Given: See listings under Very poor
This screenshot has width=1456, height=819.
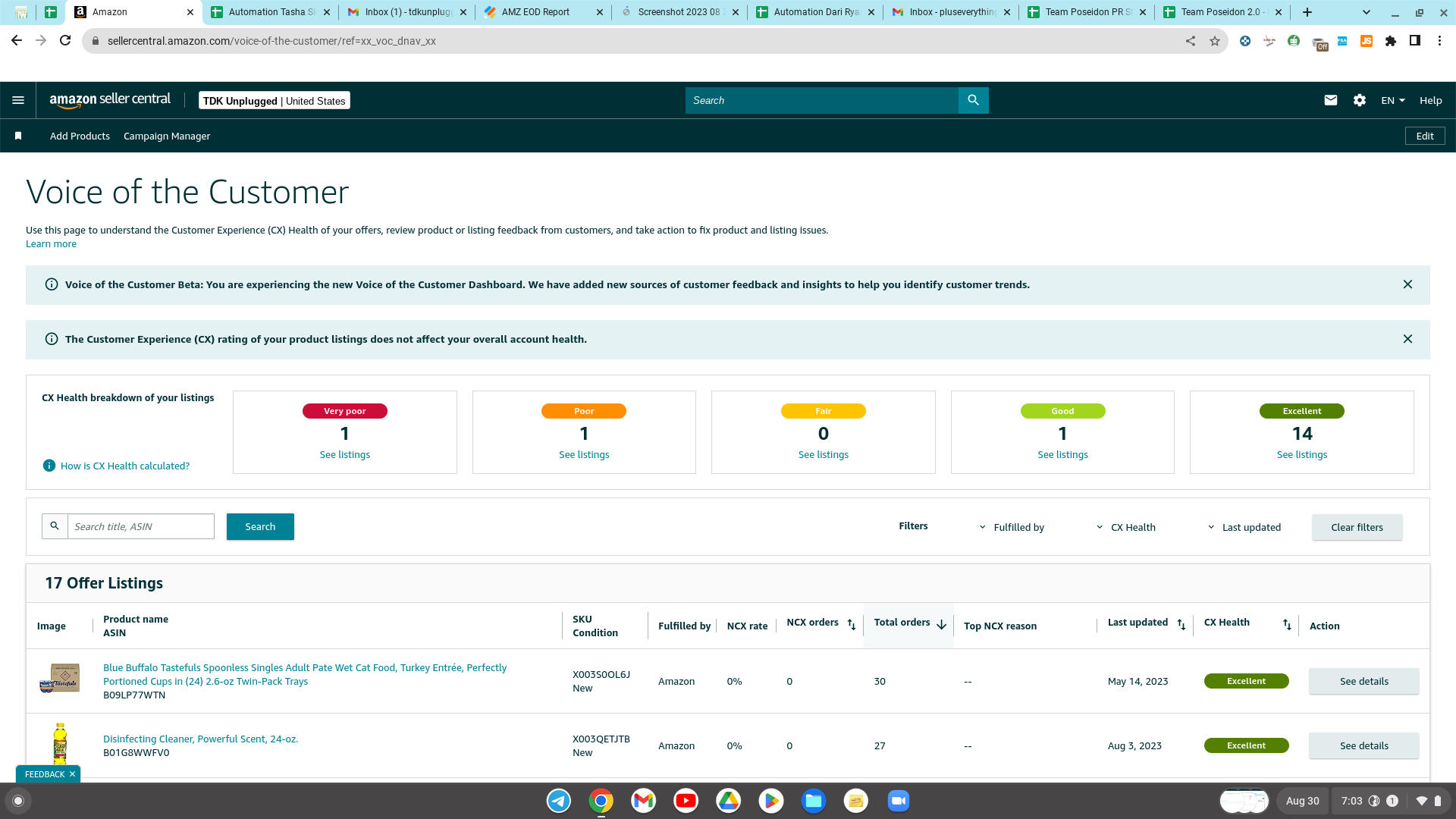Looking at the screenshot, I should pyautogui.click(x=345, y=454).
